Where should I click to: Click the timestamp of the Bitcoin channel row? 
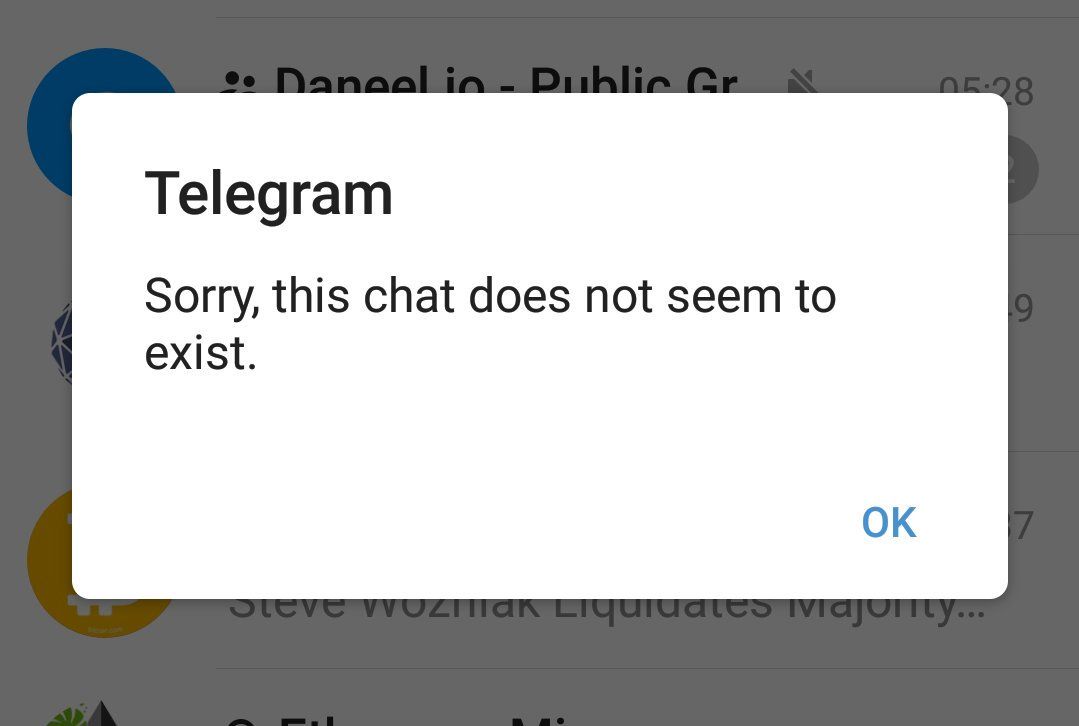tap(1021, 526)
